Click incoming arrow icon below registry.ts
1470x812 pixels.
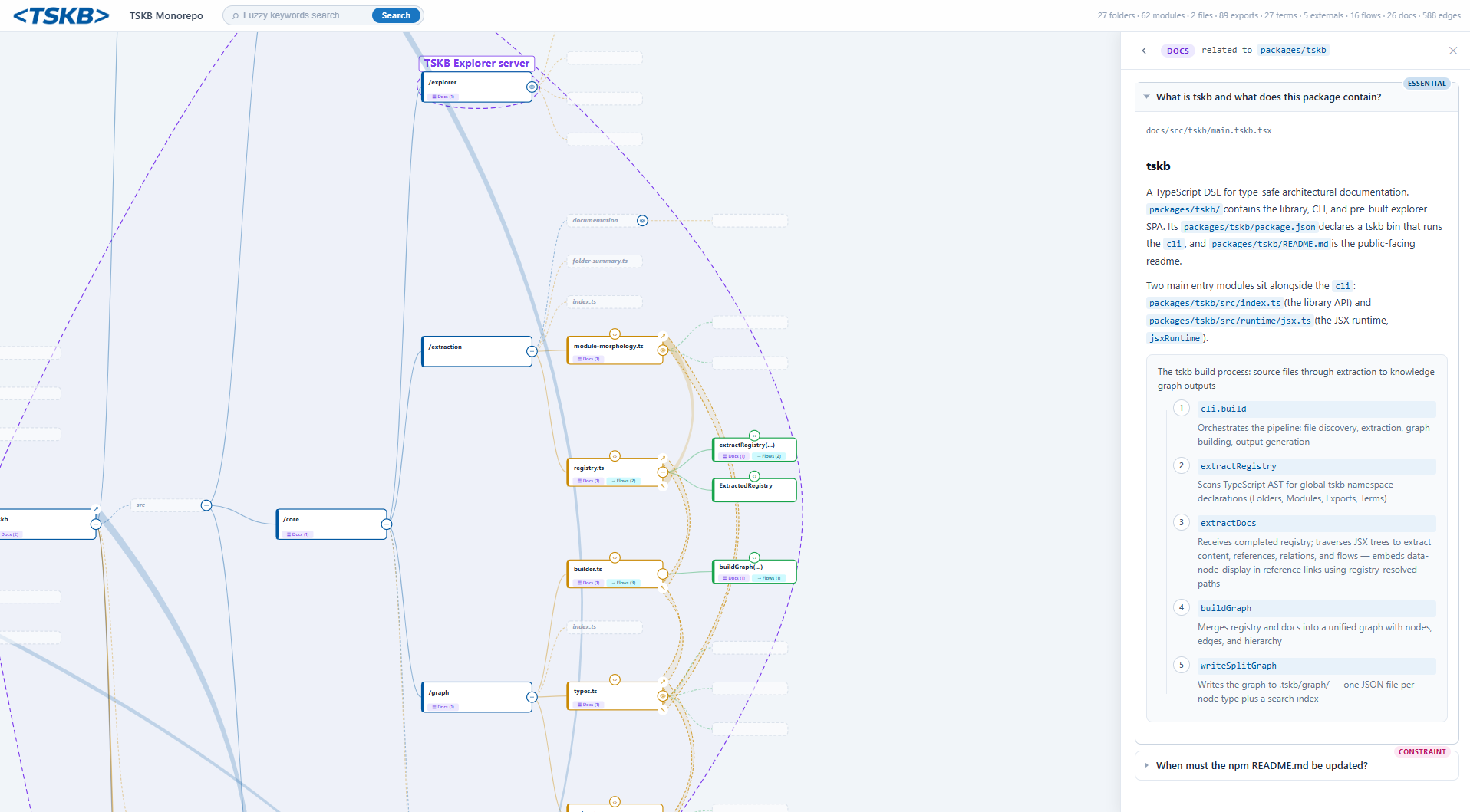pyautogui.click(x=663, y=485)
